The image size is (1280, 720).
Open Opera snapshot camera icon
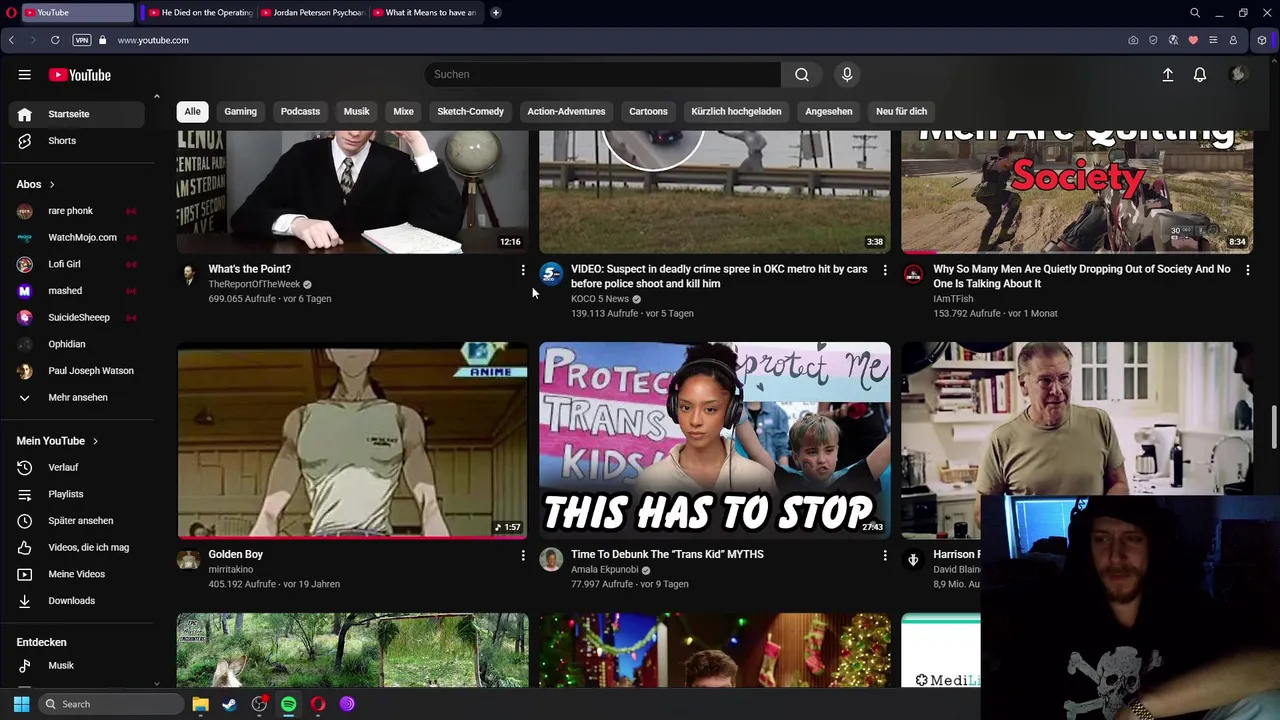pos(1133,40)
